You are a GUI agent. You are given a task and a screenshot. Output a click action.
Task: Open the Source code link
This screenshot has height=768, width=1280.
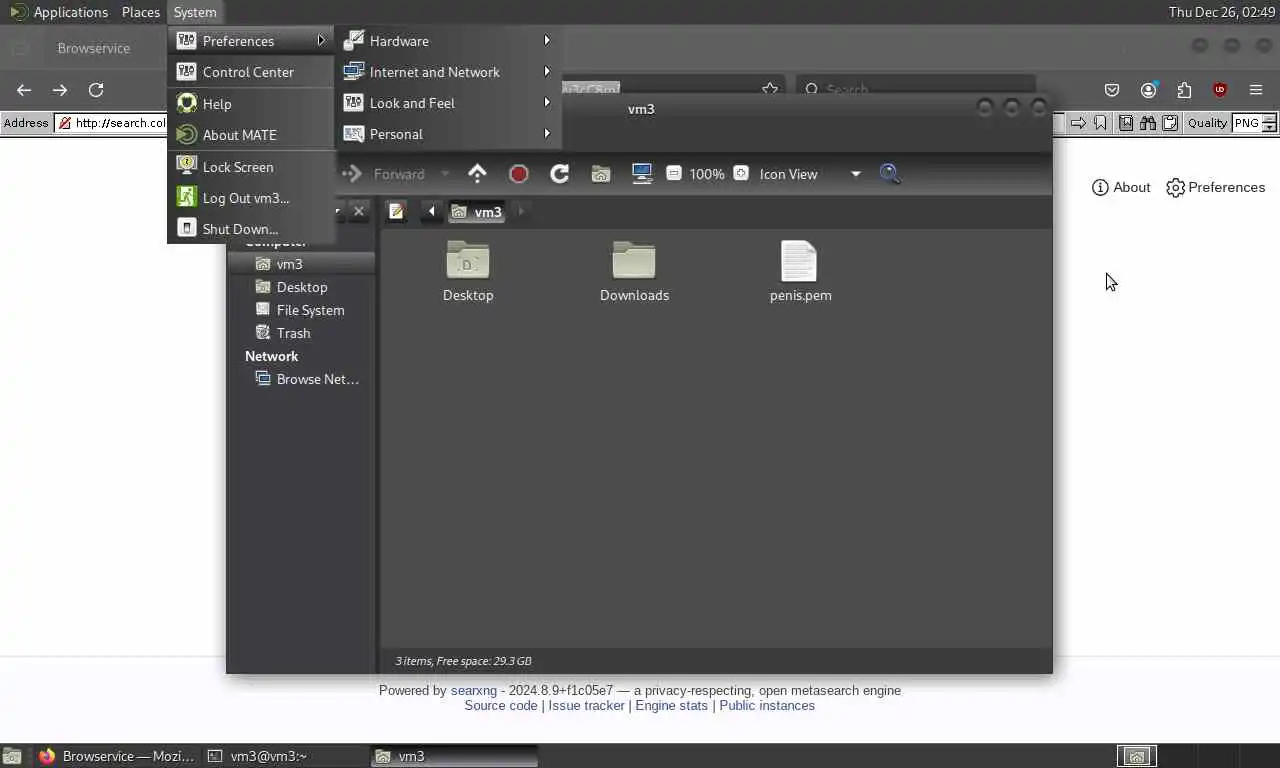click(x=501, y=706)
